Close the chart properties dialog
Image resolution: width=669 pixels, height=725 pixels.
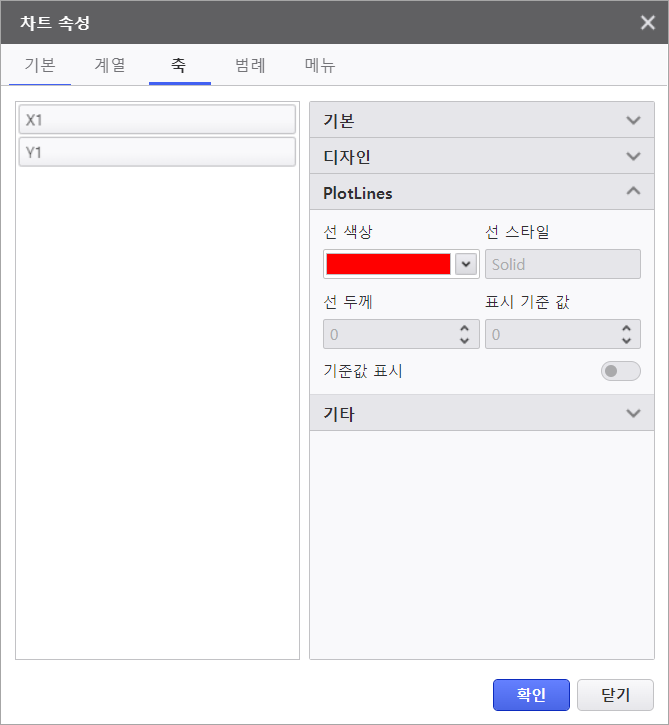[x=648, y=22]
